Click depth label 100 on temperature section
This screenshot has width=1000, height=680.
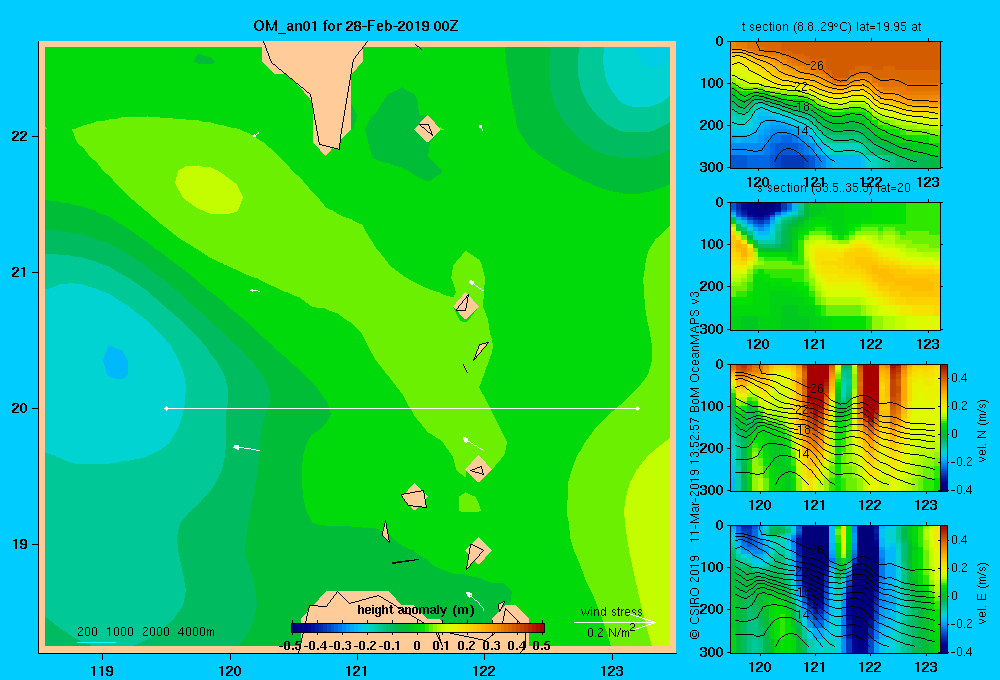tap(712, 84)
